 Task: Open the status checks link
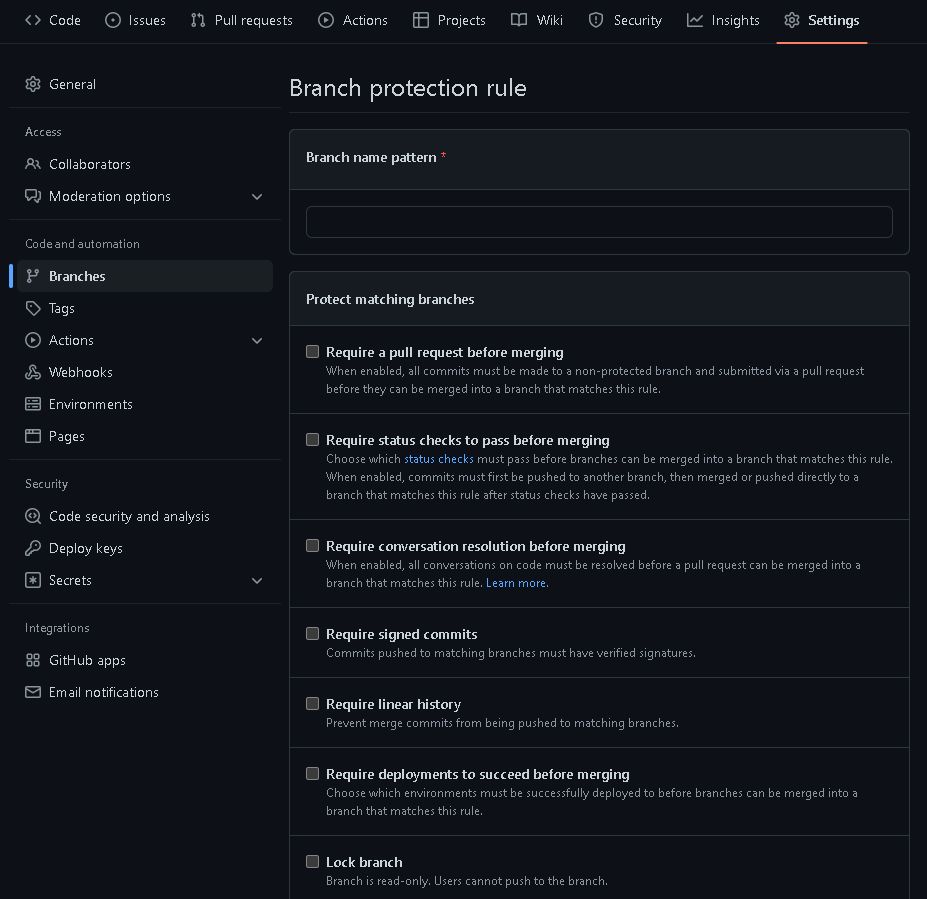tap(438, 458)
